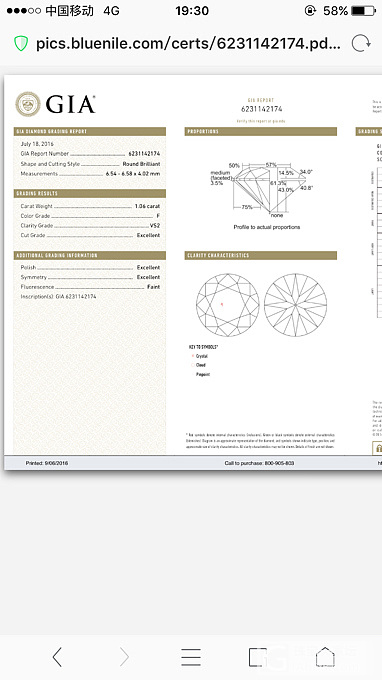Image resolution: width=382 pixels, height=680 pixels.
Task: Tap the pics.bluenile.com address bar
Action: pyautogui.click(x=188, y=44)
